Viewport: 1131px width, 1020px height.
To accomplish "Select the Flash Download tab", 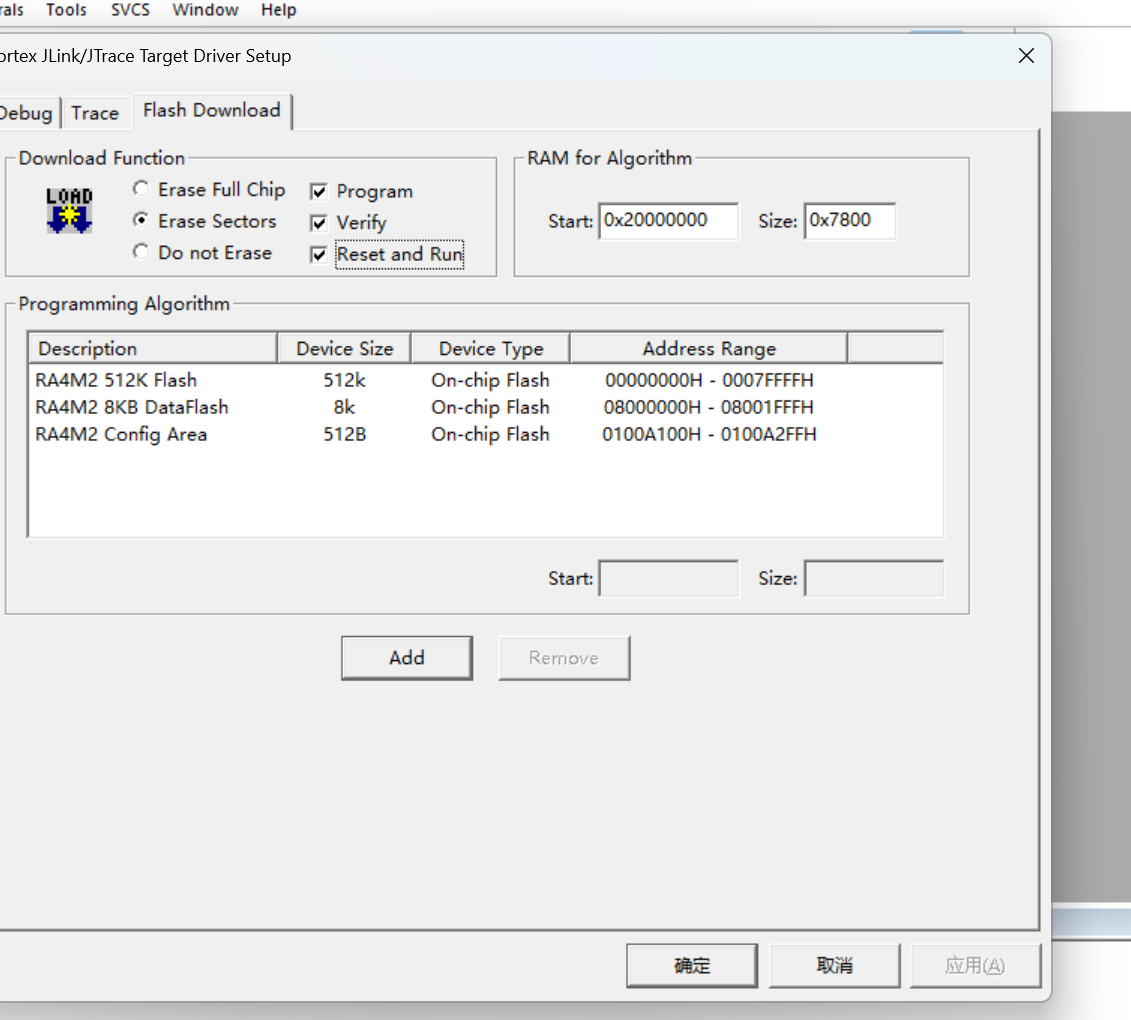I will click(211, 110).
